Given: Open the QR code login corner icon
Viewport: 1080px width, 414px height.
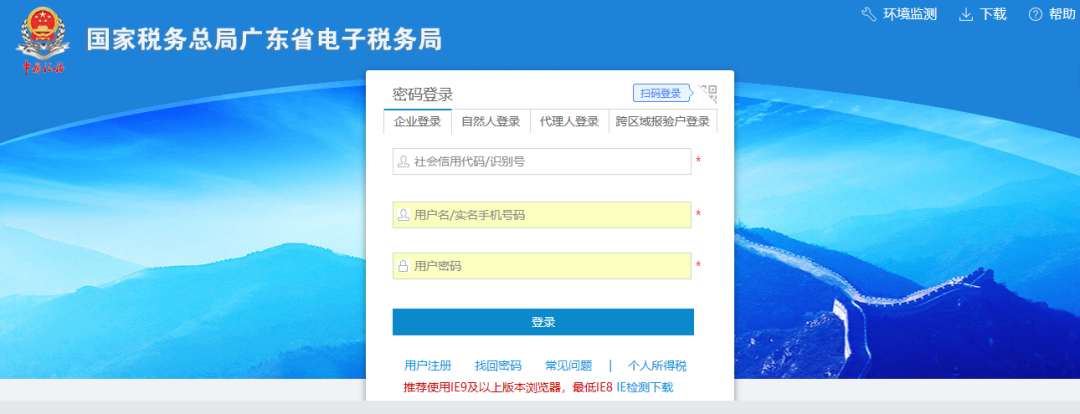Looking at the screenshot, I should tap(707, 93).
